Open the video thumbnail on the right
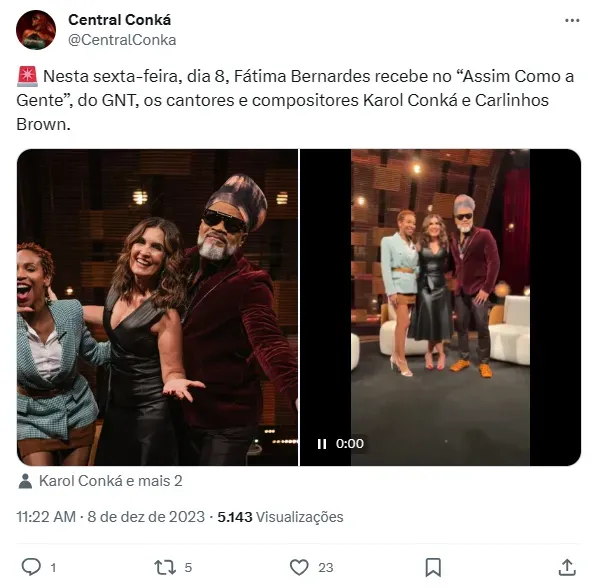Viewport: 594px width, 588px height. pyautogui.click(x=440, y=307)
